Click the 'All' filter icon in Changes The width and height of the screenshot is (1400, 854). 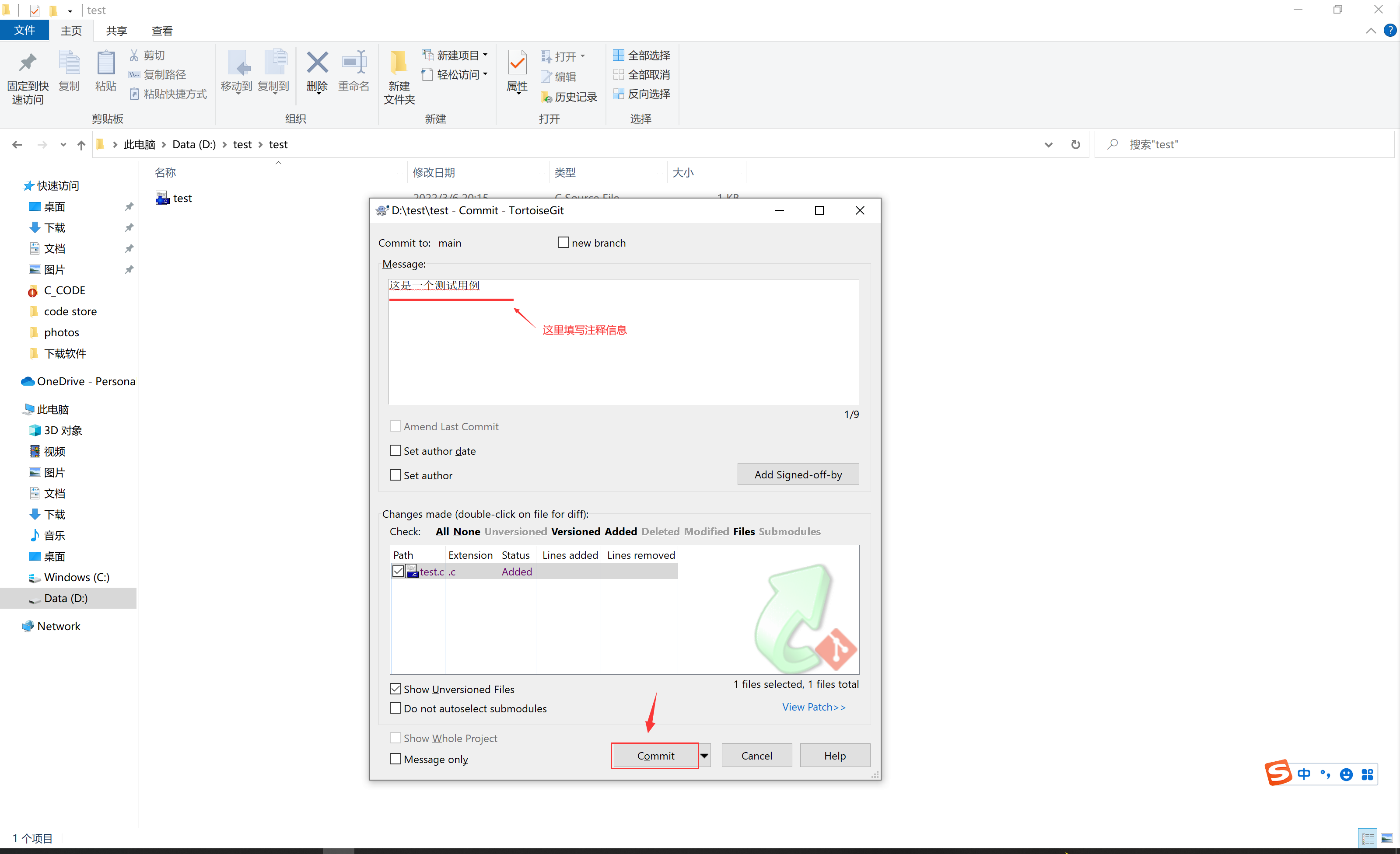tap(442, 530)
